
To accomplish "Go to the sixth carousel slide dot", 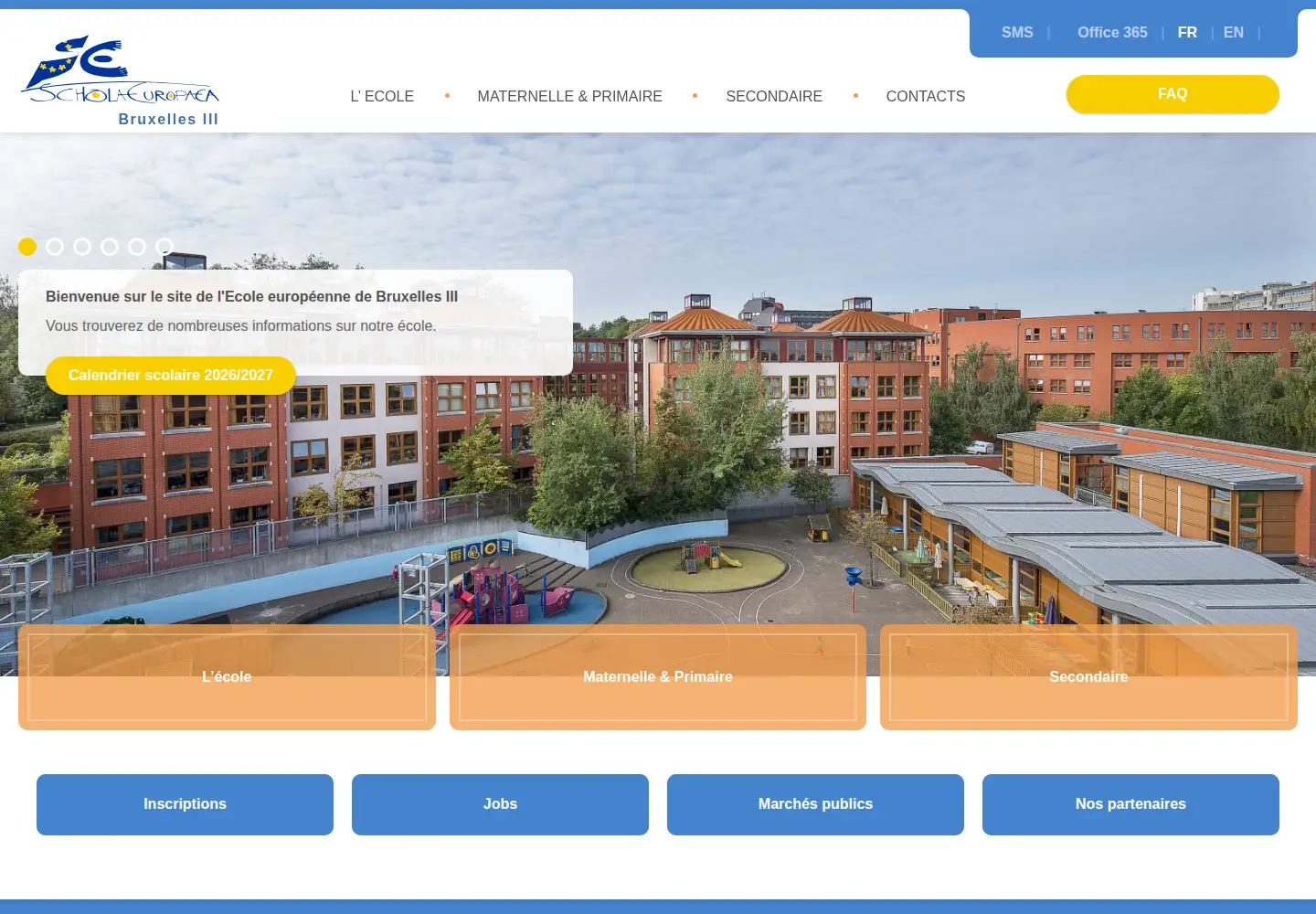I will pyautogui.click(x=164, y=247).
